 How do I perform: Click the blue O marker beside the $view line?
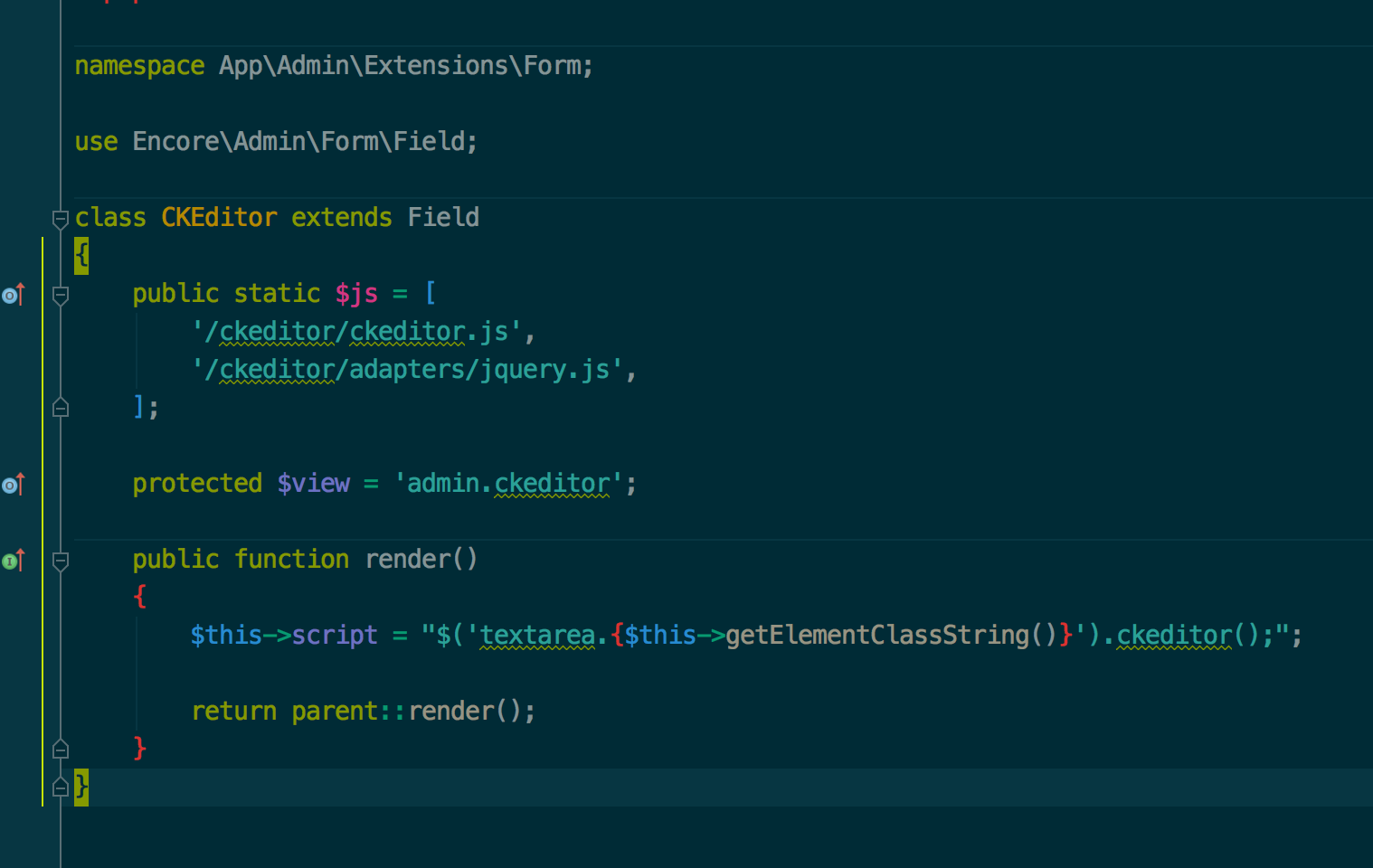point(7,484)
